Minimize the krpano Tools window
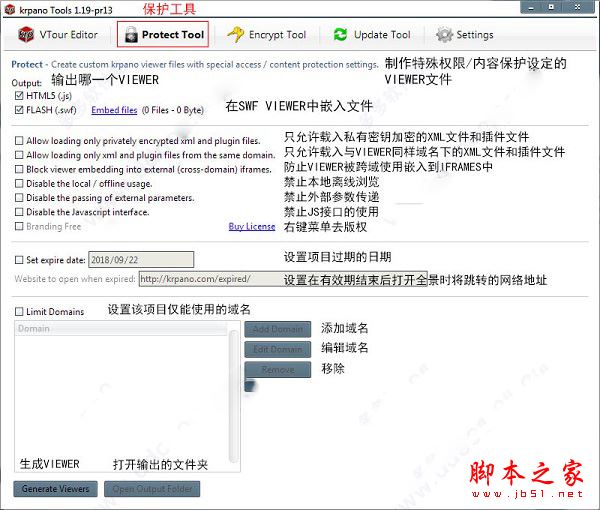Viewport: 600px width, 510px height. click(531, 7)
